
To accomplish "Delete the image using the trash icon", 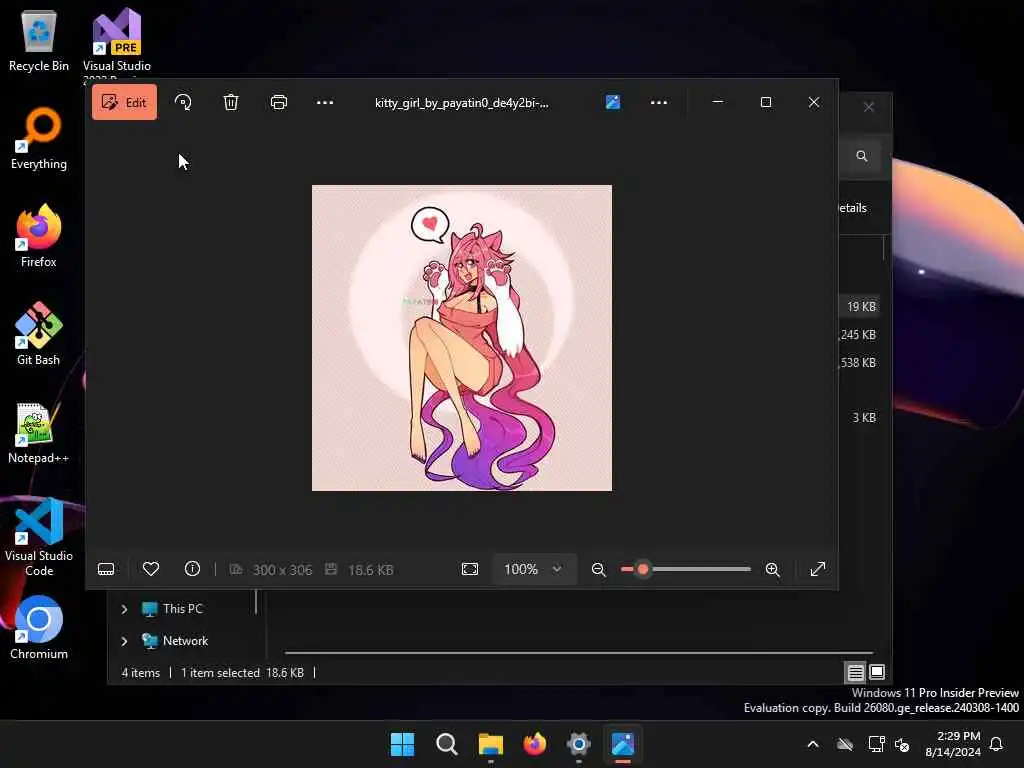I will [x=231, y=102].
